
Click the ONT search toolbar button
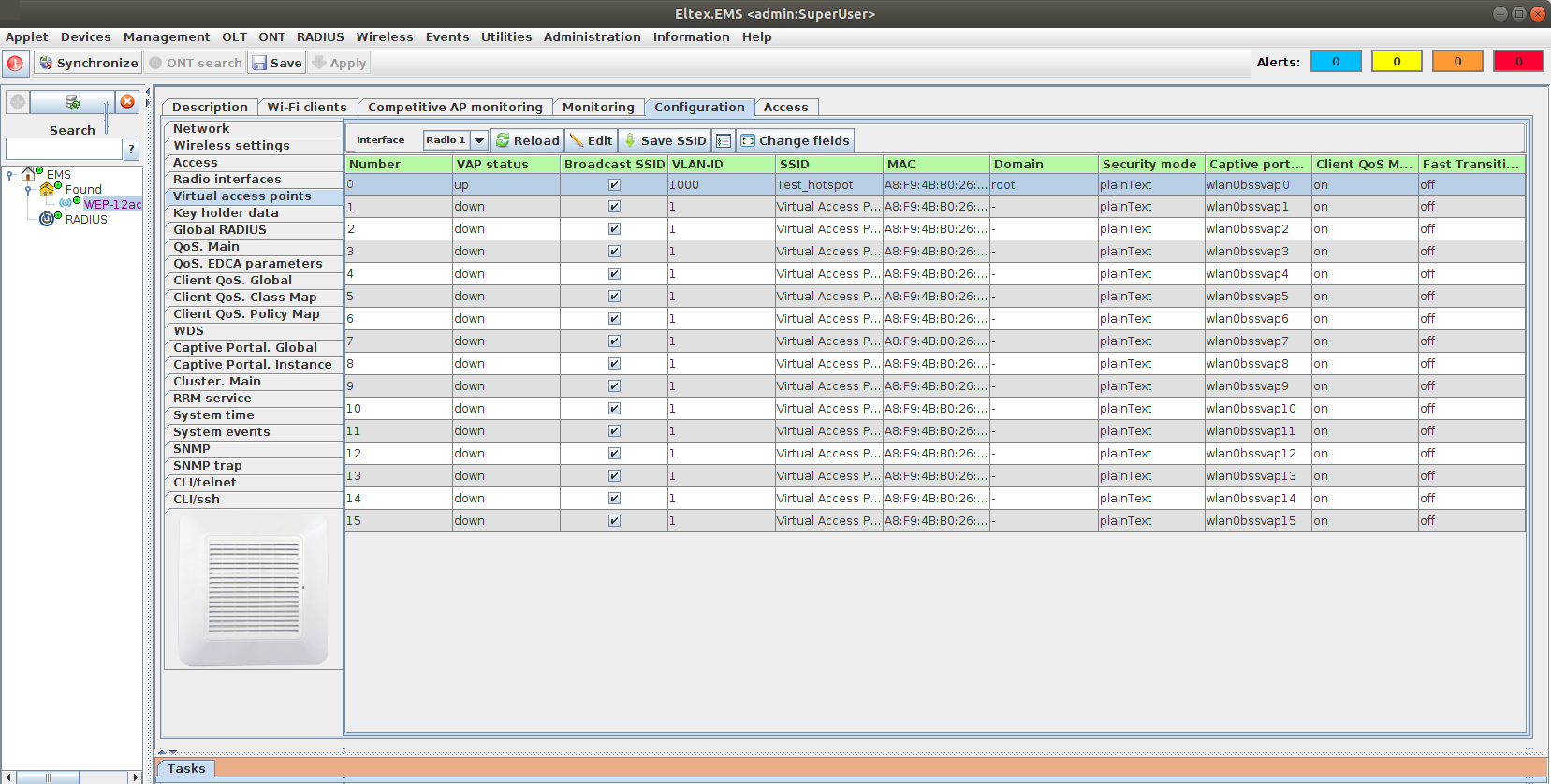(196, 63)
